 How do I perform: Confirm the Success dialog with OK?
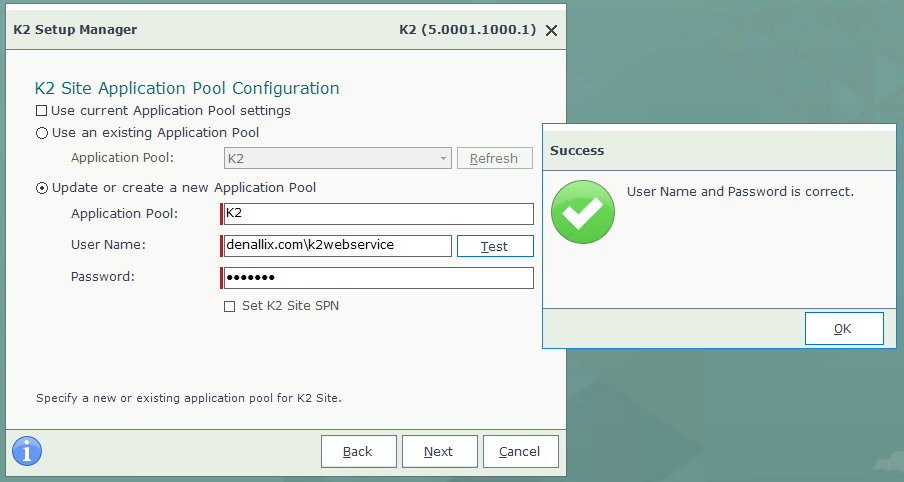click(844, 329)
